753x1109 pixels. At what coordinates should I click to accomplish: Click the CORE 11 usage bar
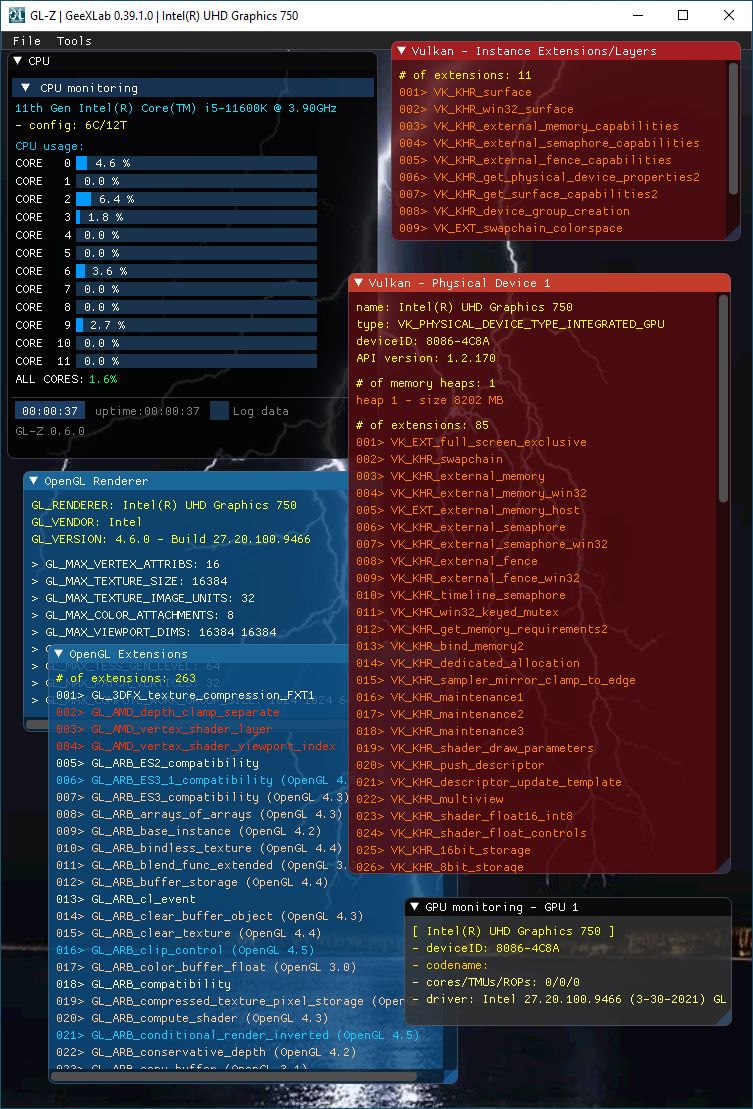click(x=197, y=361)
